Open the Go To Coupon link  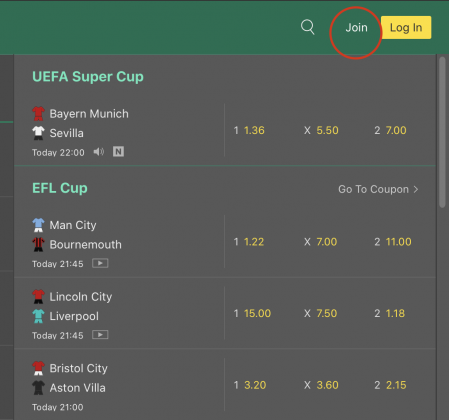coord(378,189)
